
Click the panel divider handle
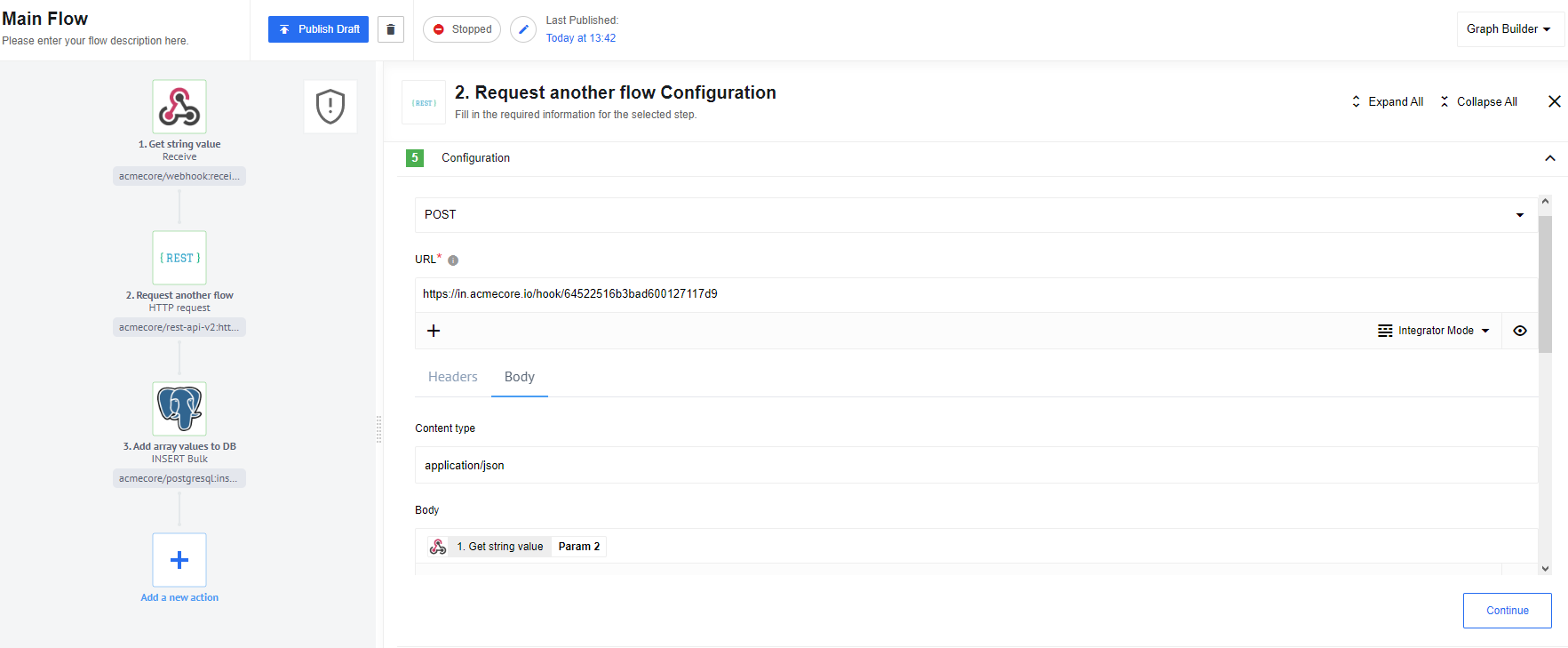(379, 429)
